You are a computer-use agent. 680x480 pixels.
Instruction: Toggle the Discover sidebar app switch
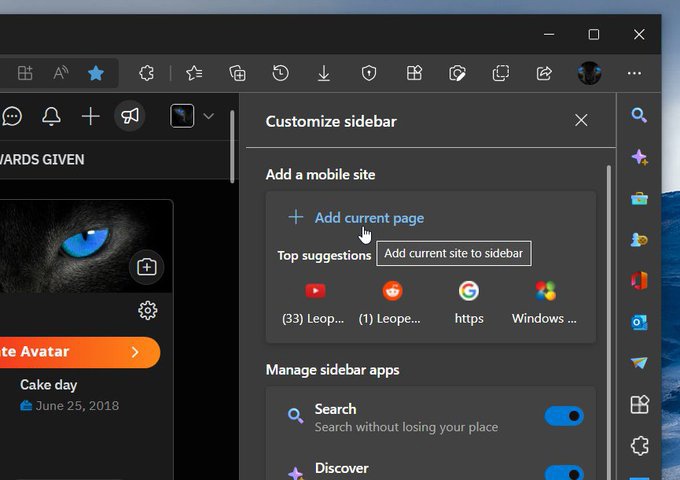[x=564, y=473]
